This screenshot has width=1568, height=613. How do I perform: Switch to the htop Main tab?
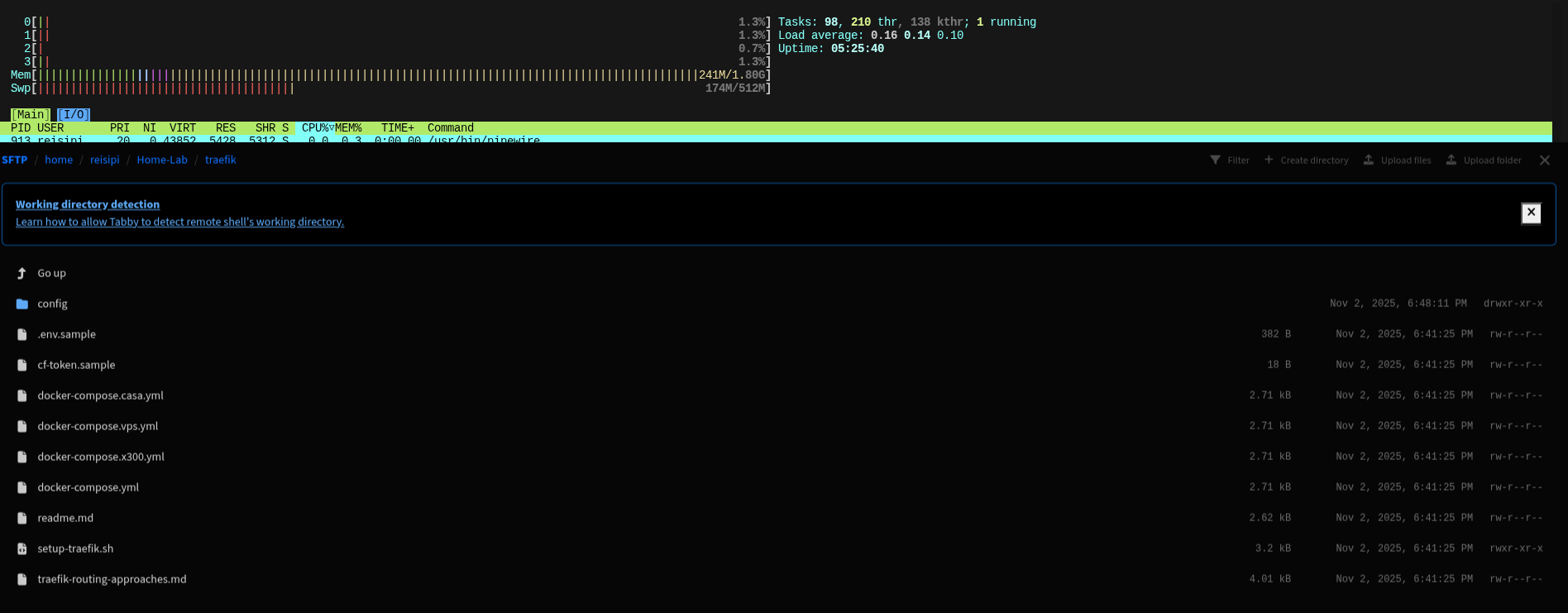31,115
